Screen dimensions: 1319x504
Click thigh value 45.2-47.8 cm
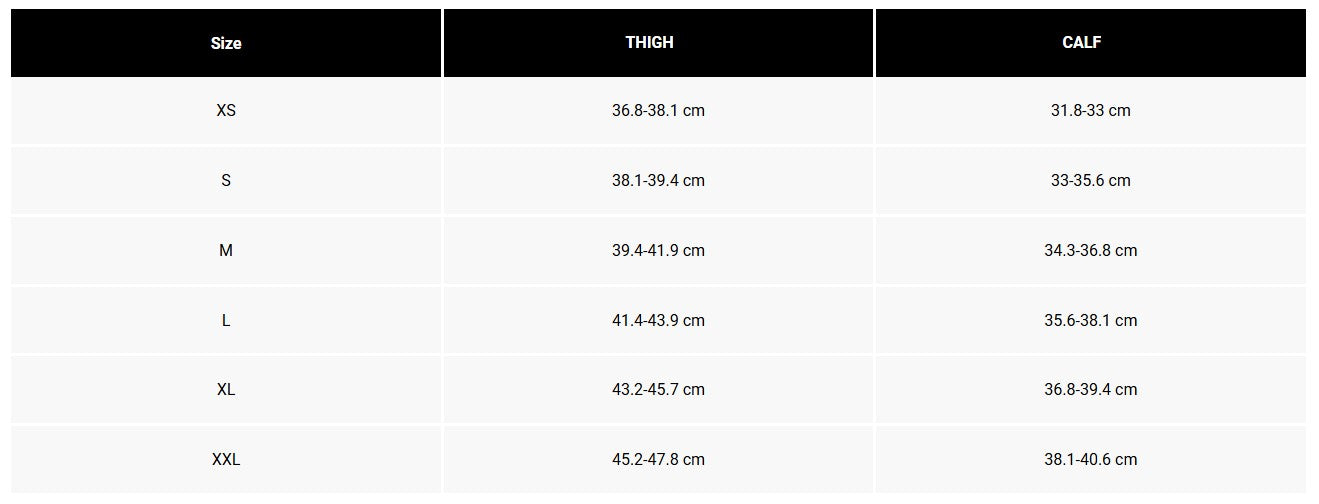tap(658, 459)
